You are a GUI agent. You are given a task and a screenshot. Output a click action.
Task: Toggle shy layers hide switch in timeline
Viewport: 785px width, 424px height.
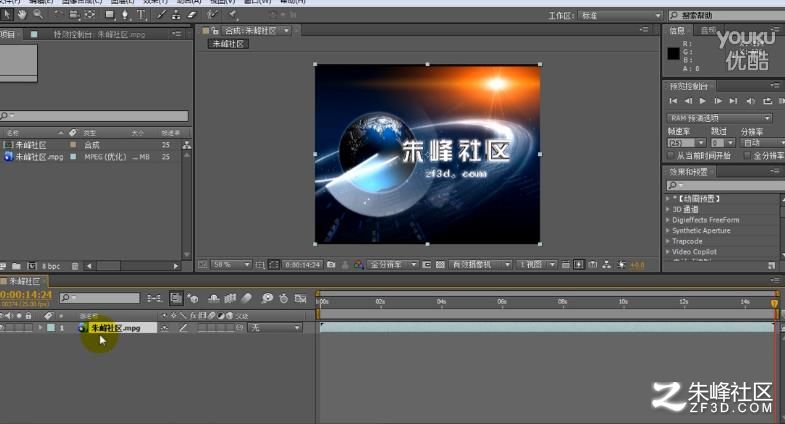[x=214, y=298]
